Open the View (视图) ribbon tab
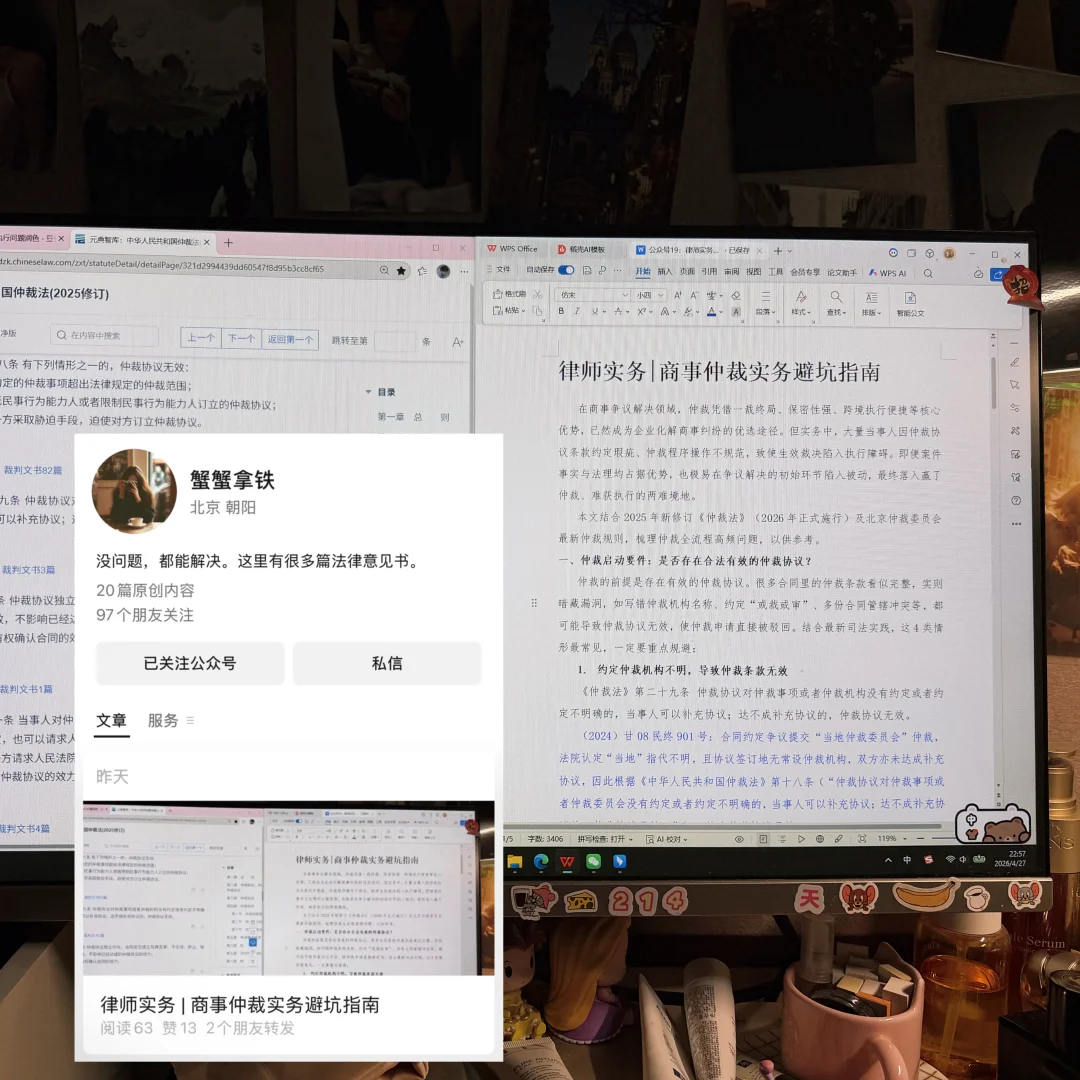Image resolution: width=1080 pixels, height=1080 pixels. point(754,271)
